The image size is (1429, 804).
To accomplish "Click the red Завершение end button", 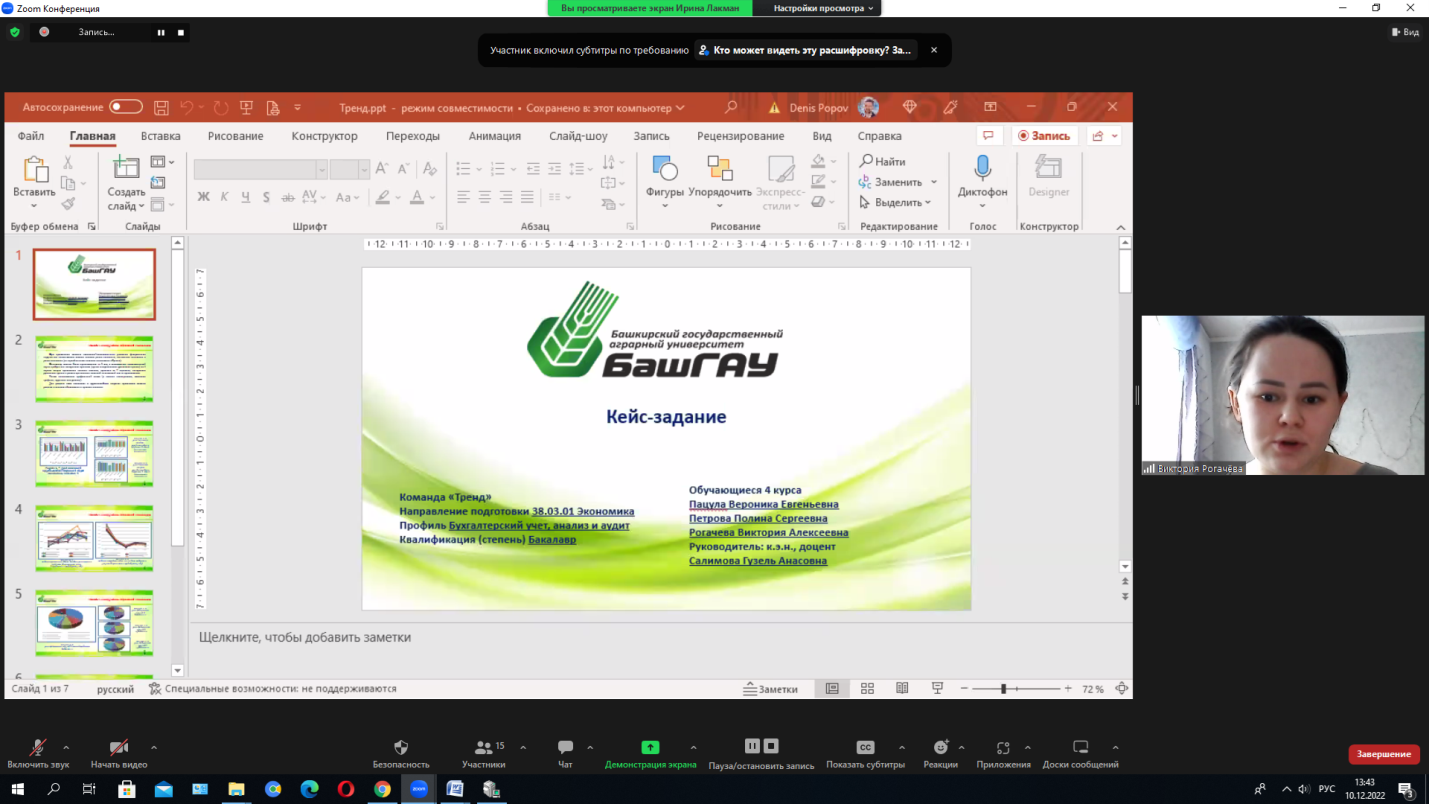I will (1384, 754).
